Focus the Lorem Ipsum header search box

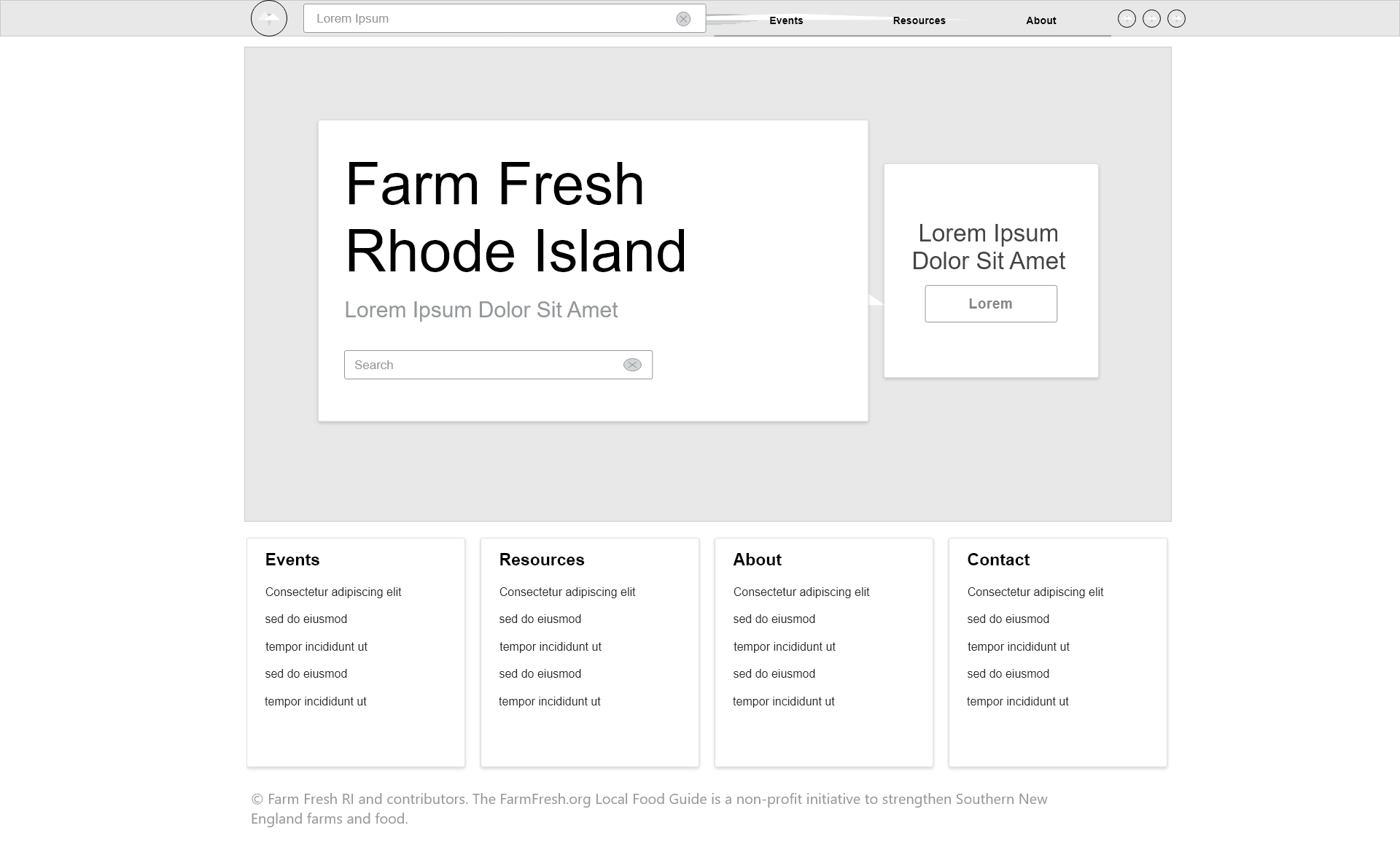[x=505, y=19]
